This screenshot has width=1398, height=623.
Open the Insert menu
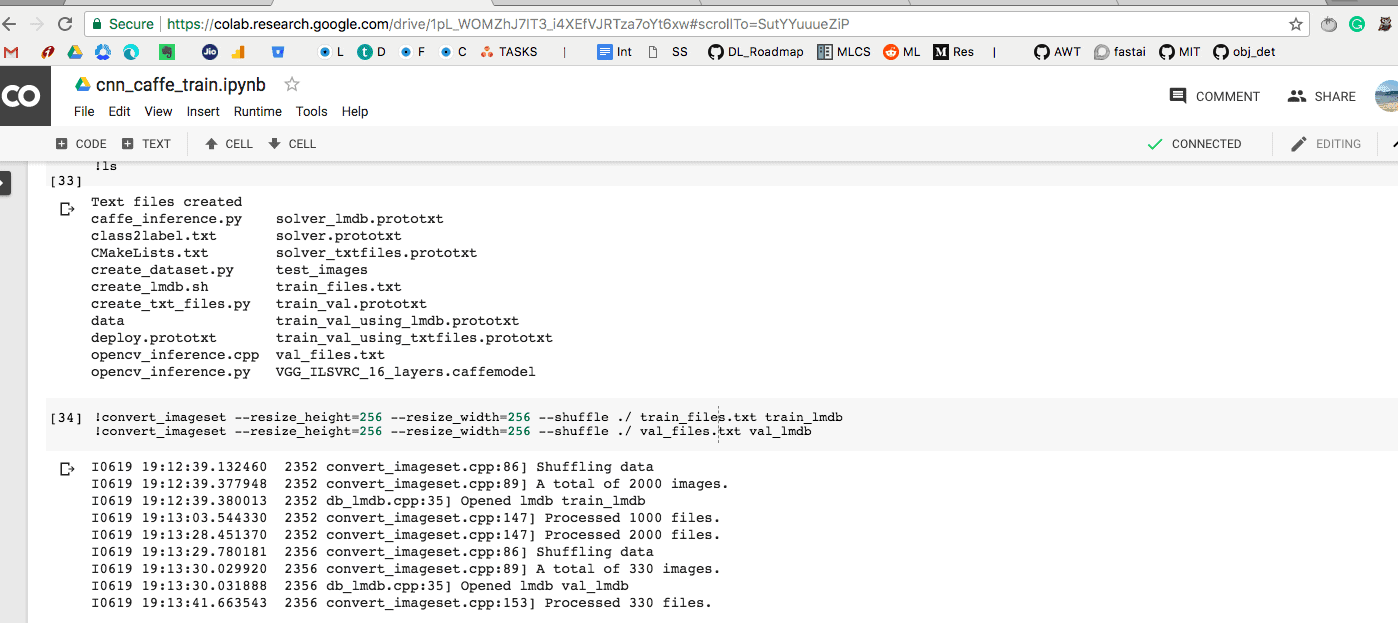[x=203, y=112]
